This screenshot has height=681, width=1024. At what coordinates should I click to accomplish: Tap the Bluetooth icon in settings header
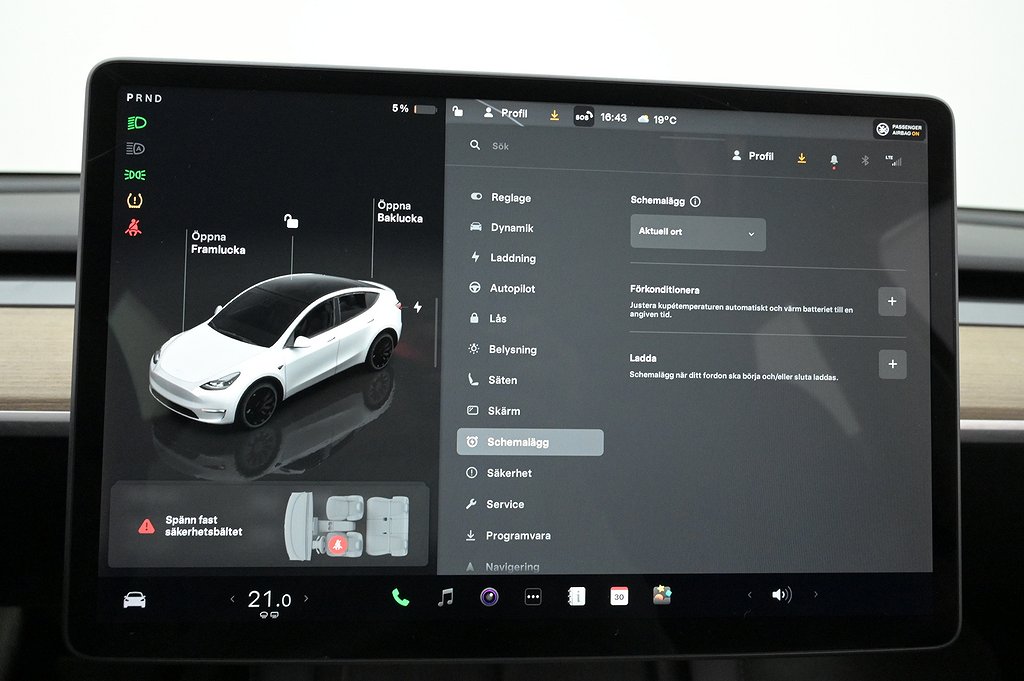tap(865, 159)
